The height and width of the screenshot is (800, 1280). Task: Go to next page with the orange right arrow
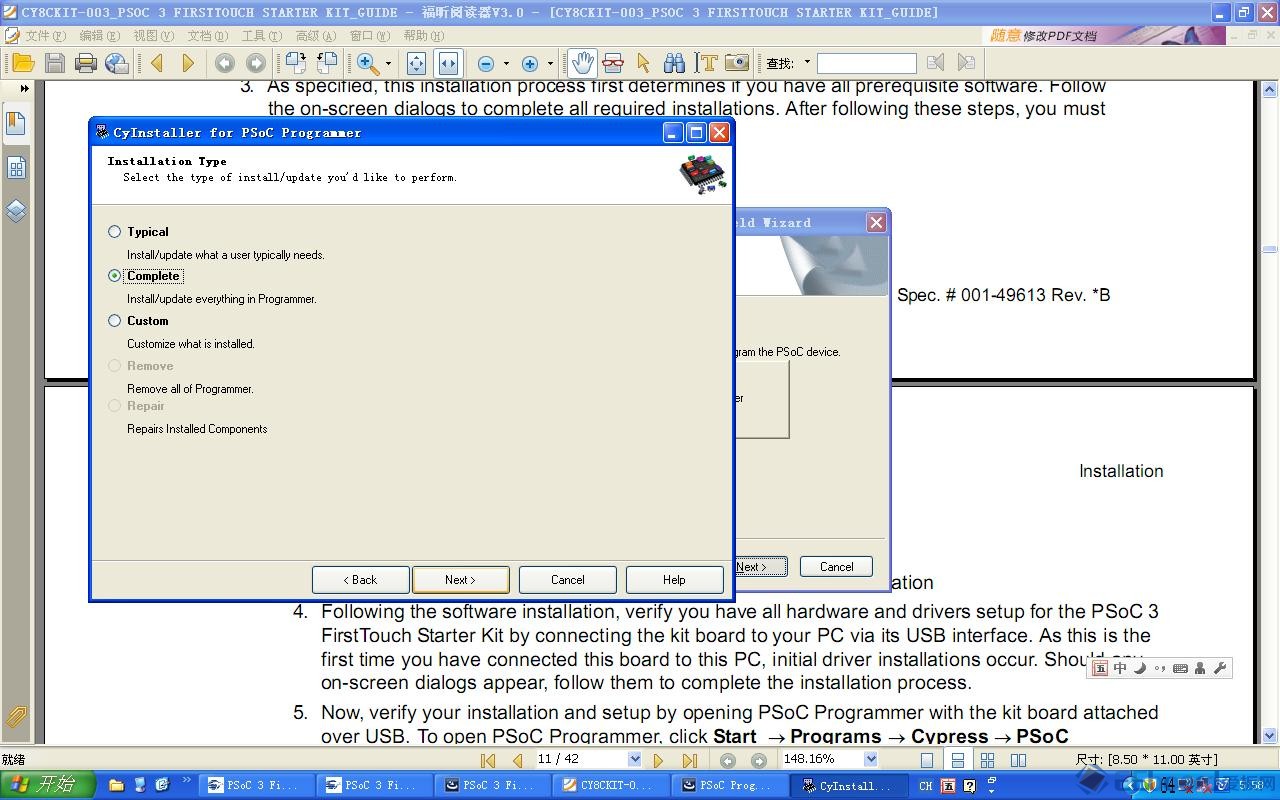pyautogui.click(x=188, y=63)
